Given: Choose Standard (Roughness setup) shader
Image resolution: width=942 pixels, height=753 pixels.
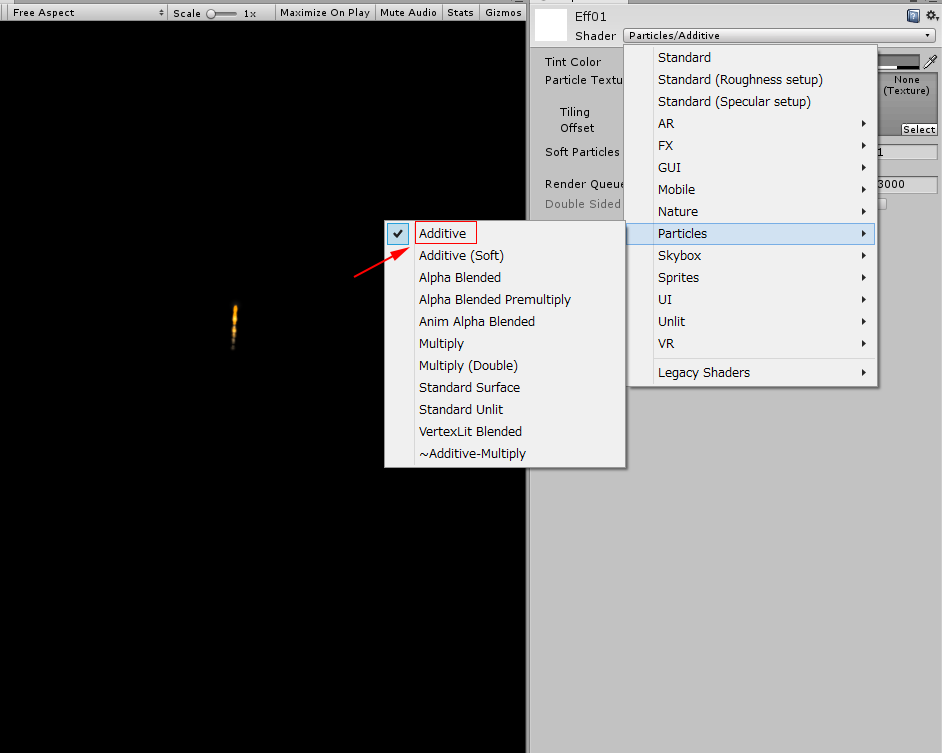Looking at the screenshot, I should coord(751,79).
